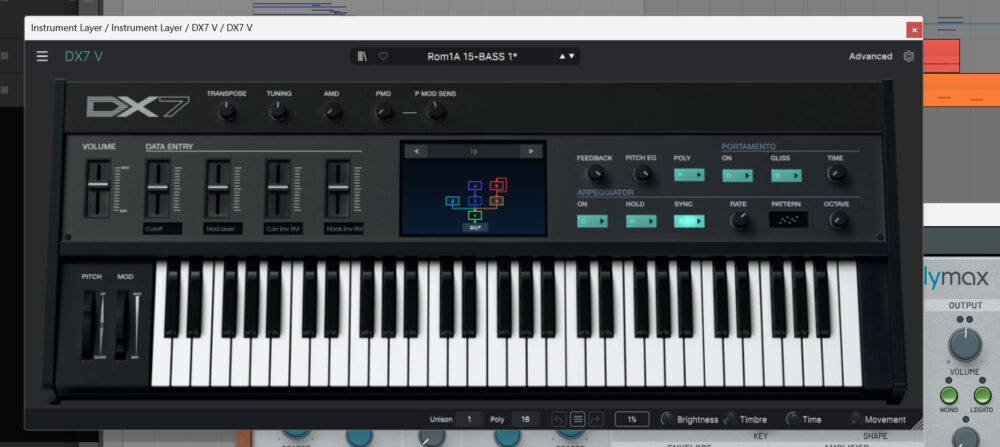This screenshot has height=447, width=1000.
Task: Select previous algorithm with left arrow
Action: [x=416, y=151]
